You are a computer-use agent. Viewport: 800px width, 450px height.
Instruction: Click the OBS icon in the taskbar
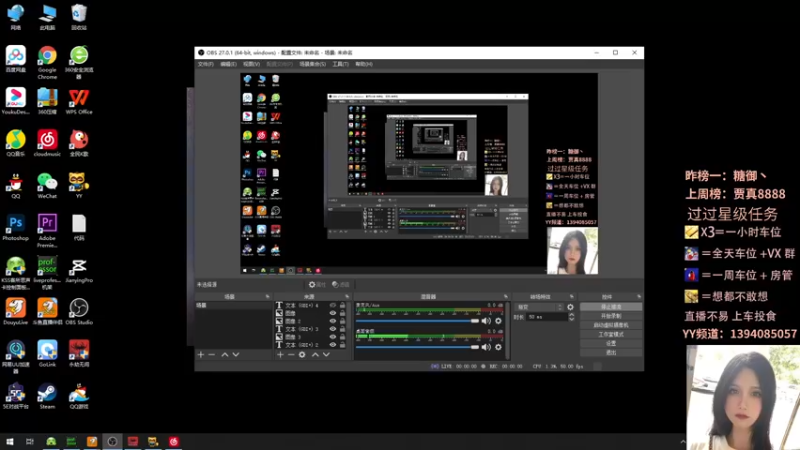point(112,441)
